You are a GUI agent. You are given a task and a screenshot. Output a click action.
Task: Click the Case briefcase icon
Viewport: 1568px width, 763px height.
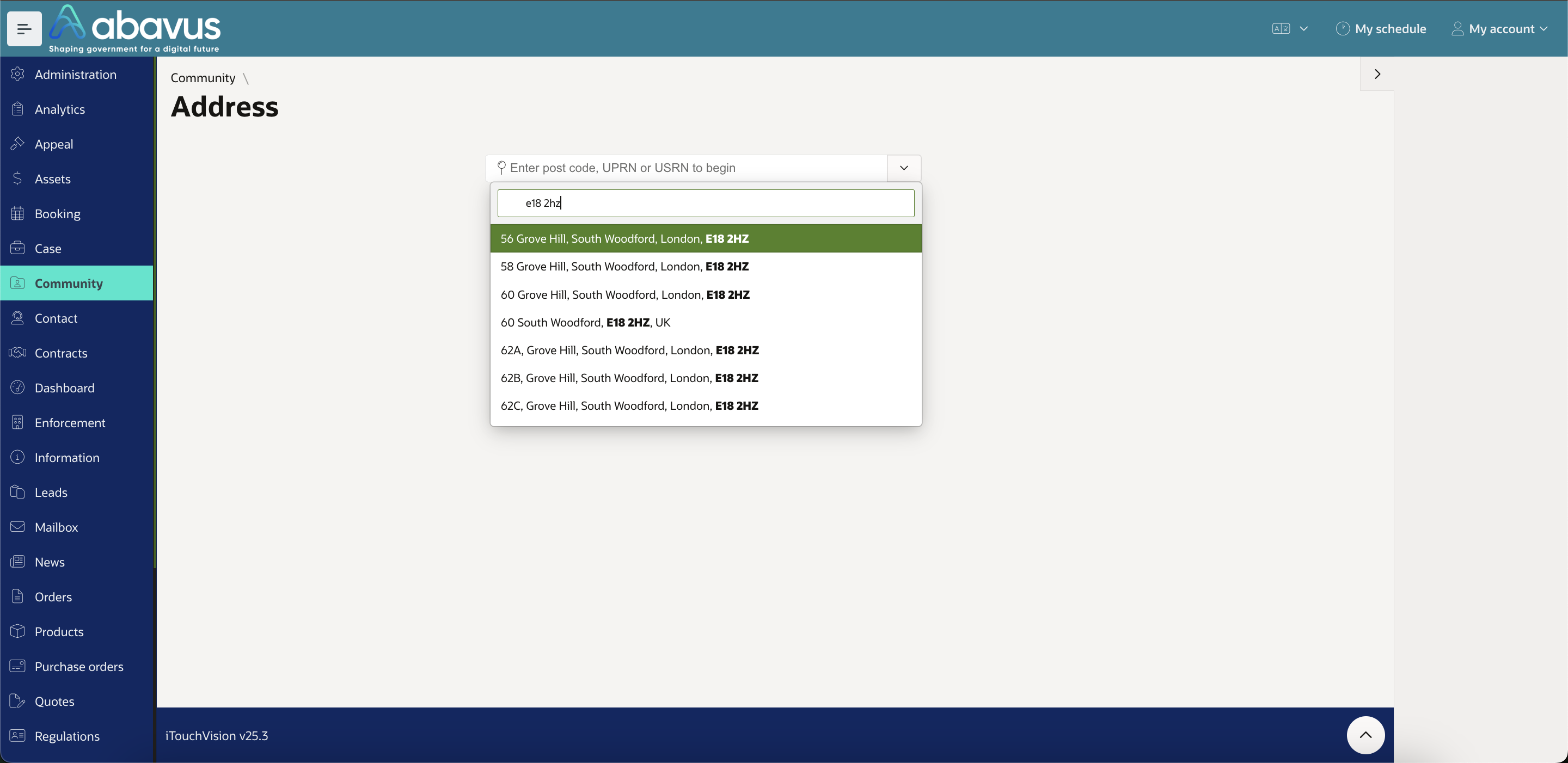coord(17,248)
